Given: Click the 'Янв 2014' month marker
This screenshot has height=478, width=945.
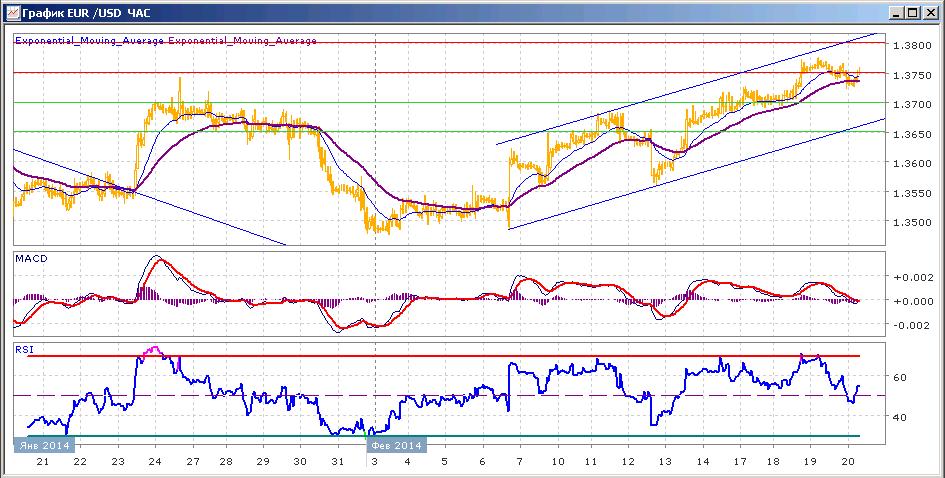Looking at the screenshot, I should (x=45, y=445).
